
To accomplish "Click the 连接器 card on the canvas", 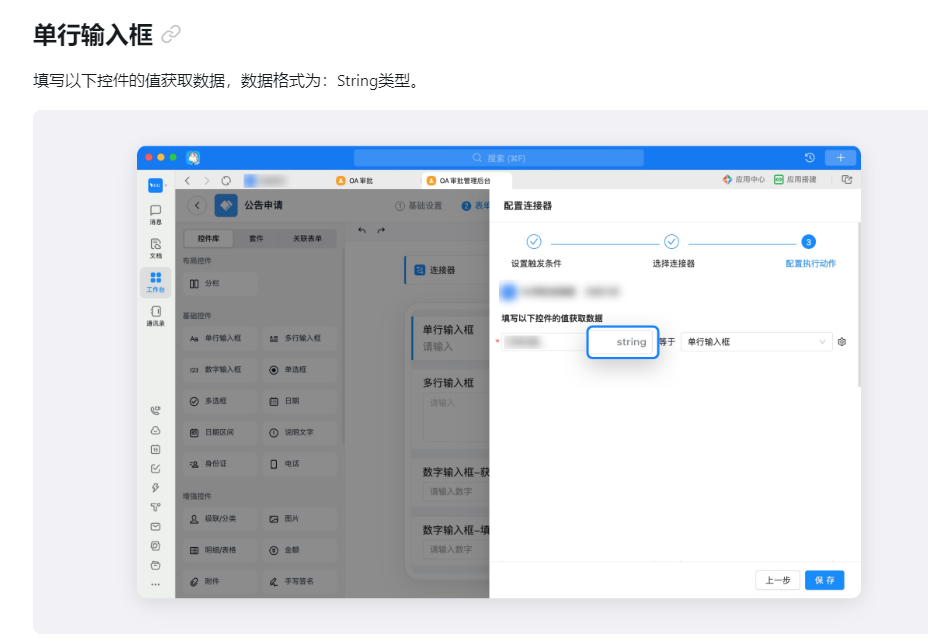I will [447, 270].
